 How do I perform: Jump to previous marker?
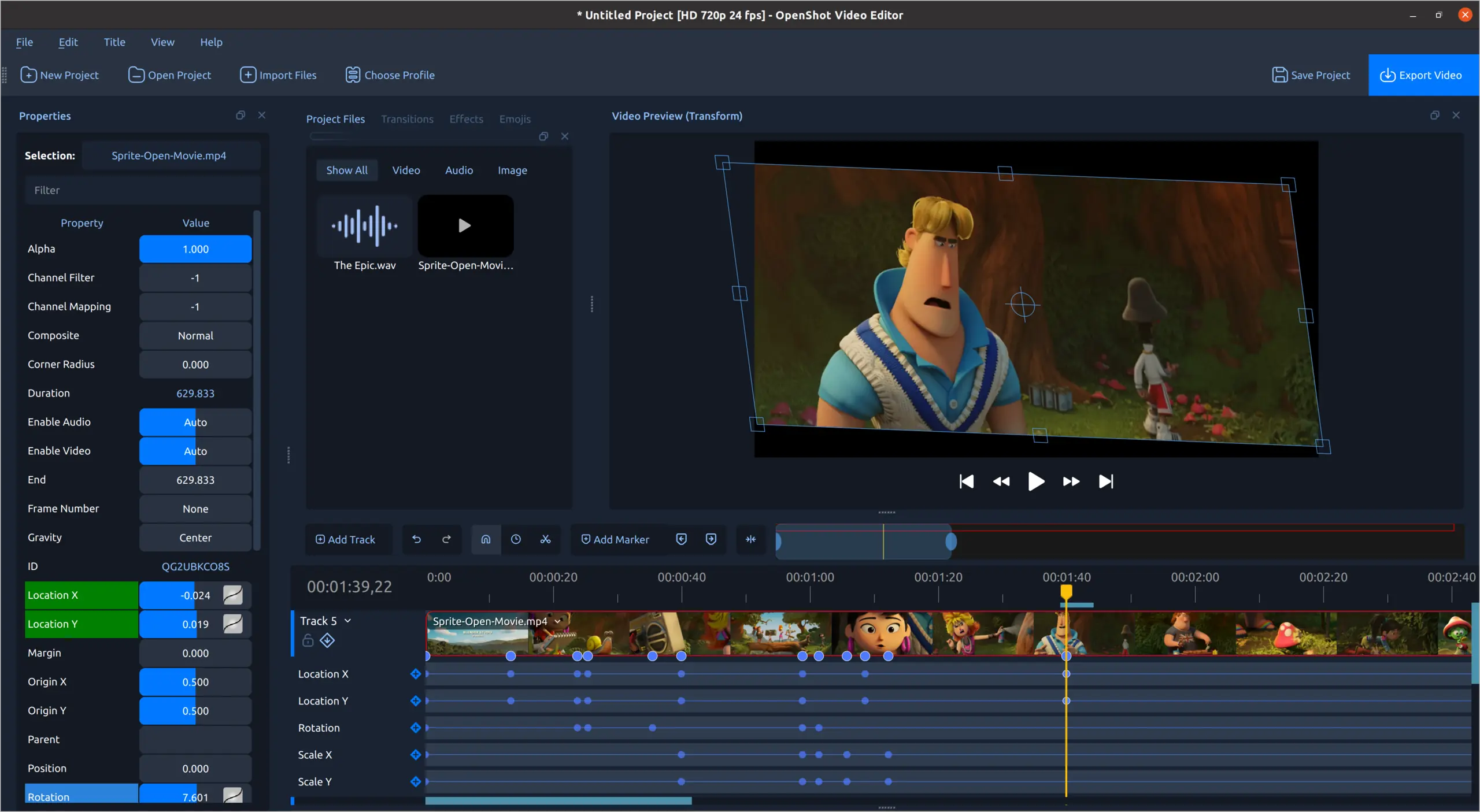682,539
